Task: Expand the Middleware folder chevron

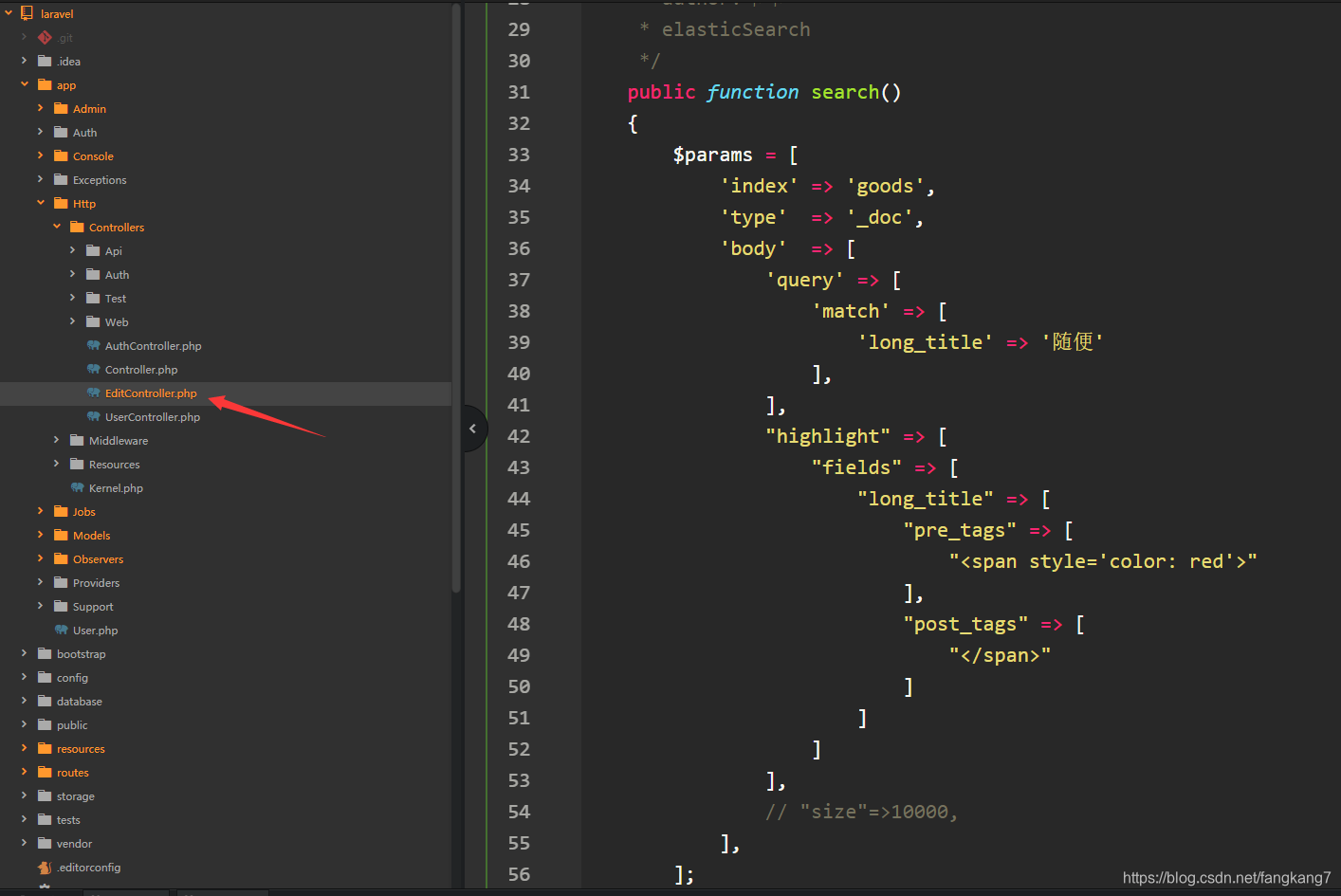Action: click(57, 440)
